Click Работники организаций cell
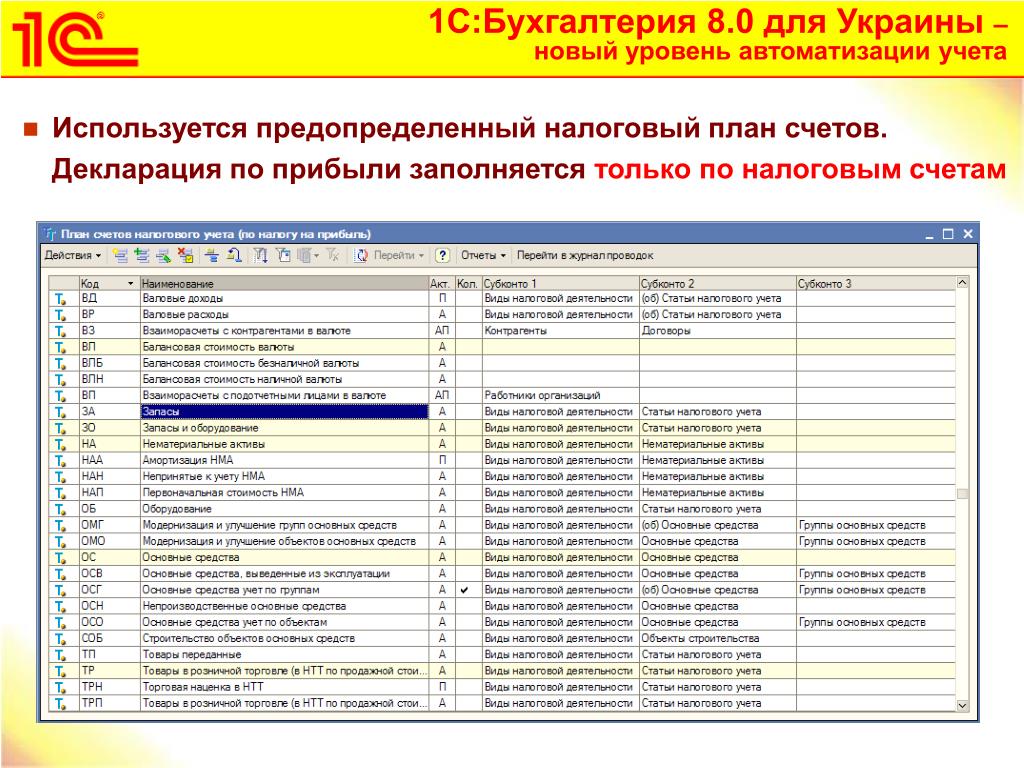1024x768 pixels. tap(561, 395)
